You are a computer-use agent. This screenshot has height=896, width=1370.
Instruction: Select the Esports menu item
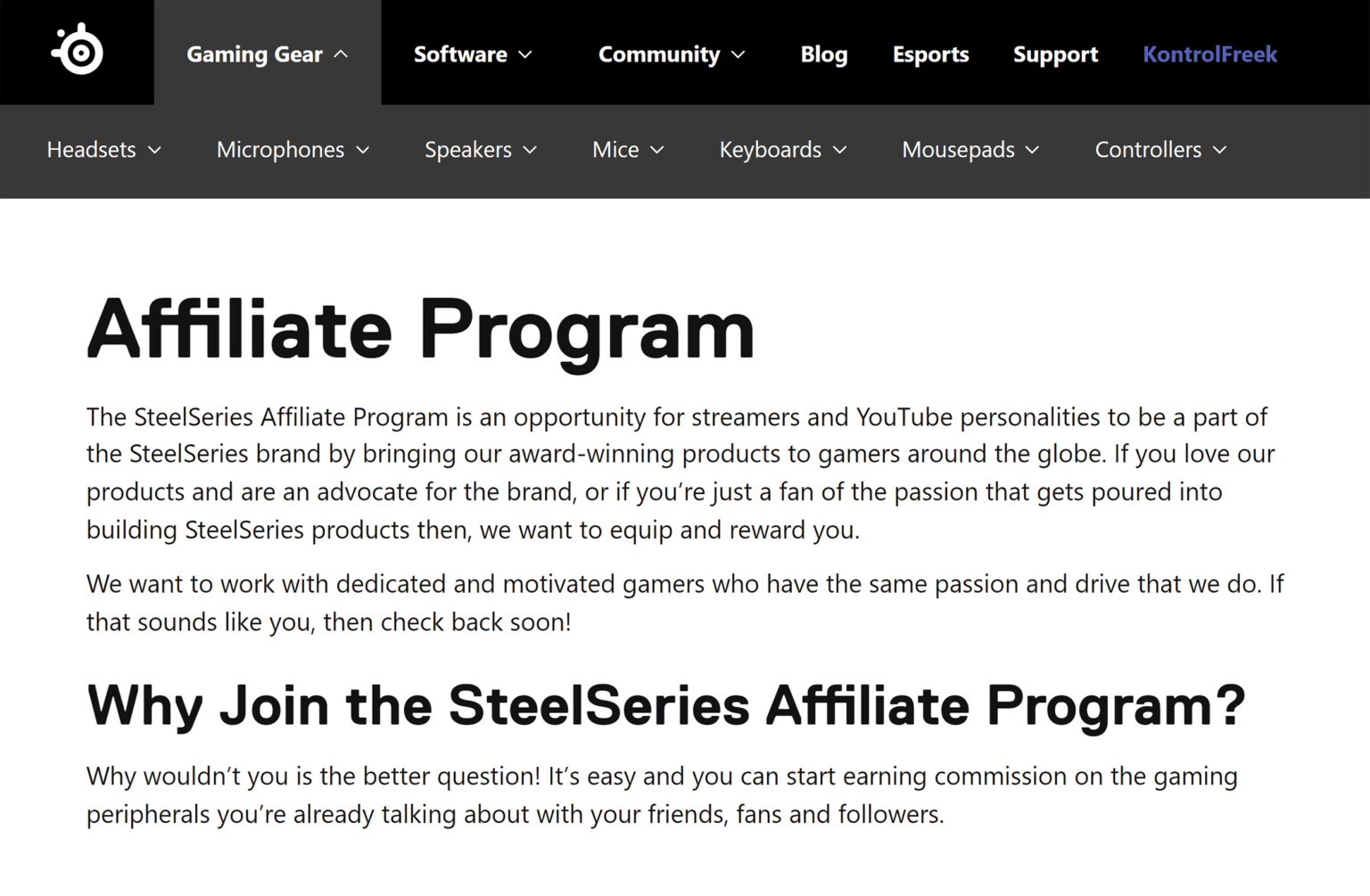pos(930,53)
